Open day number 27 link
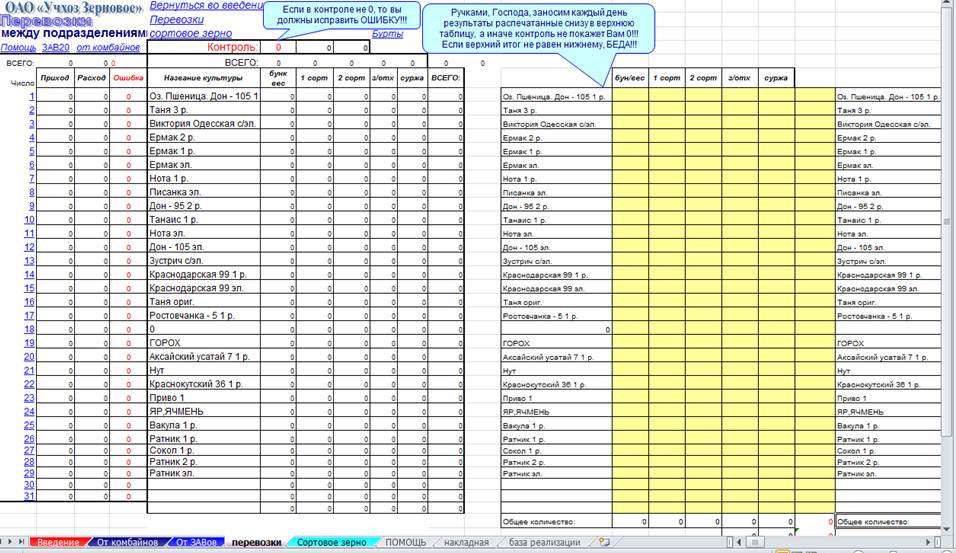 [29, 451]
